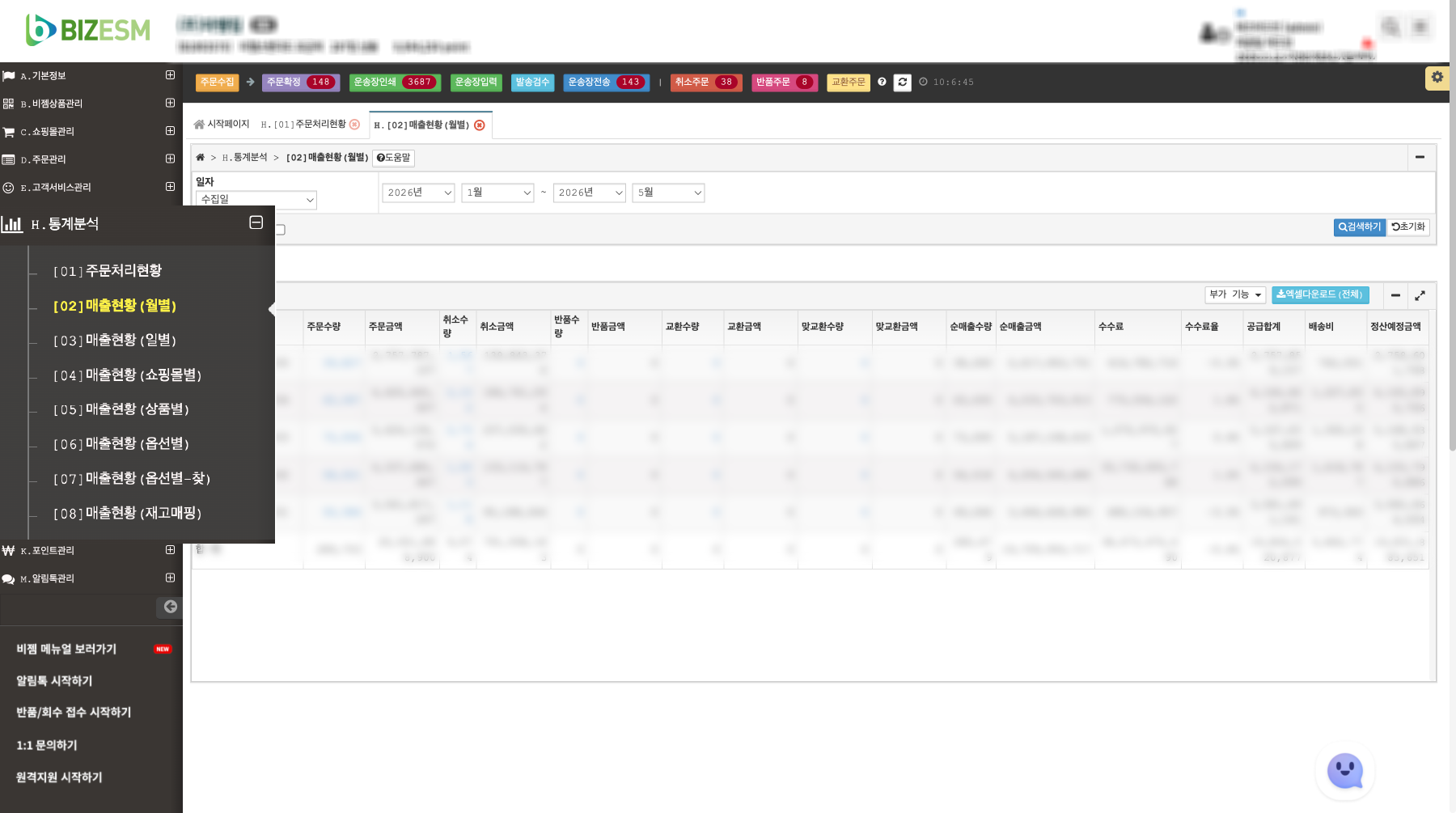This screenshot has width=1456, height=813.
Task: Download Excel with 엑셀다운로드(전체)
Action: (1320, 294)
